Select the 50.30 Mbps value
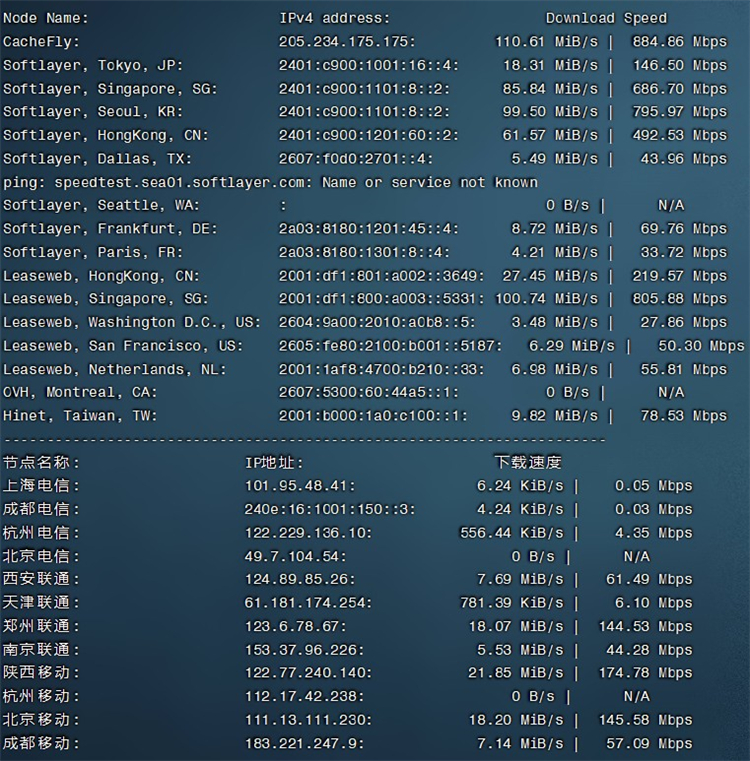 click(x=701, y=346)
